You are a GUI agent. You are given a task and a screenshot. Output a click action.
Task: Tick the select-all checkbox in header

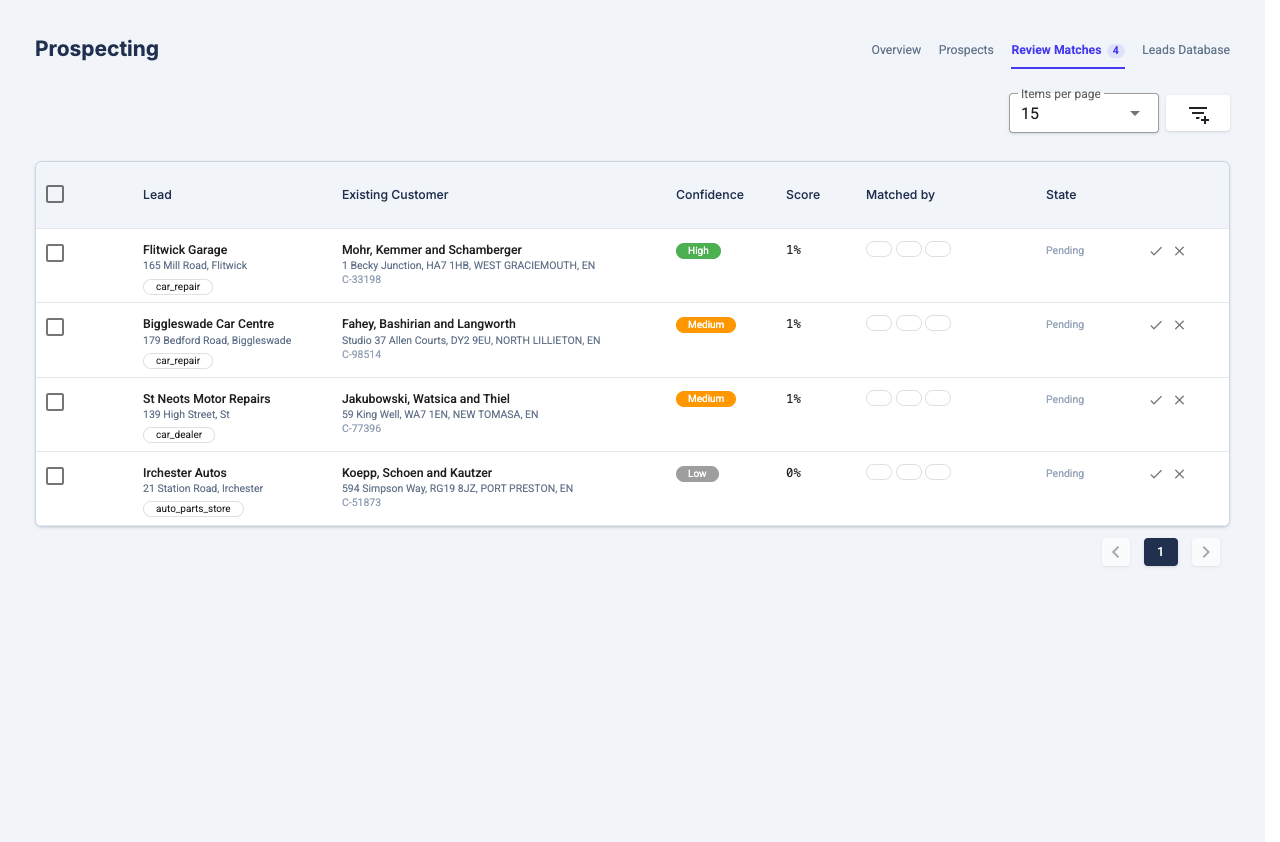pyautogui.click(x=55, y=194)
